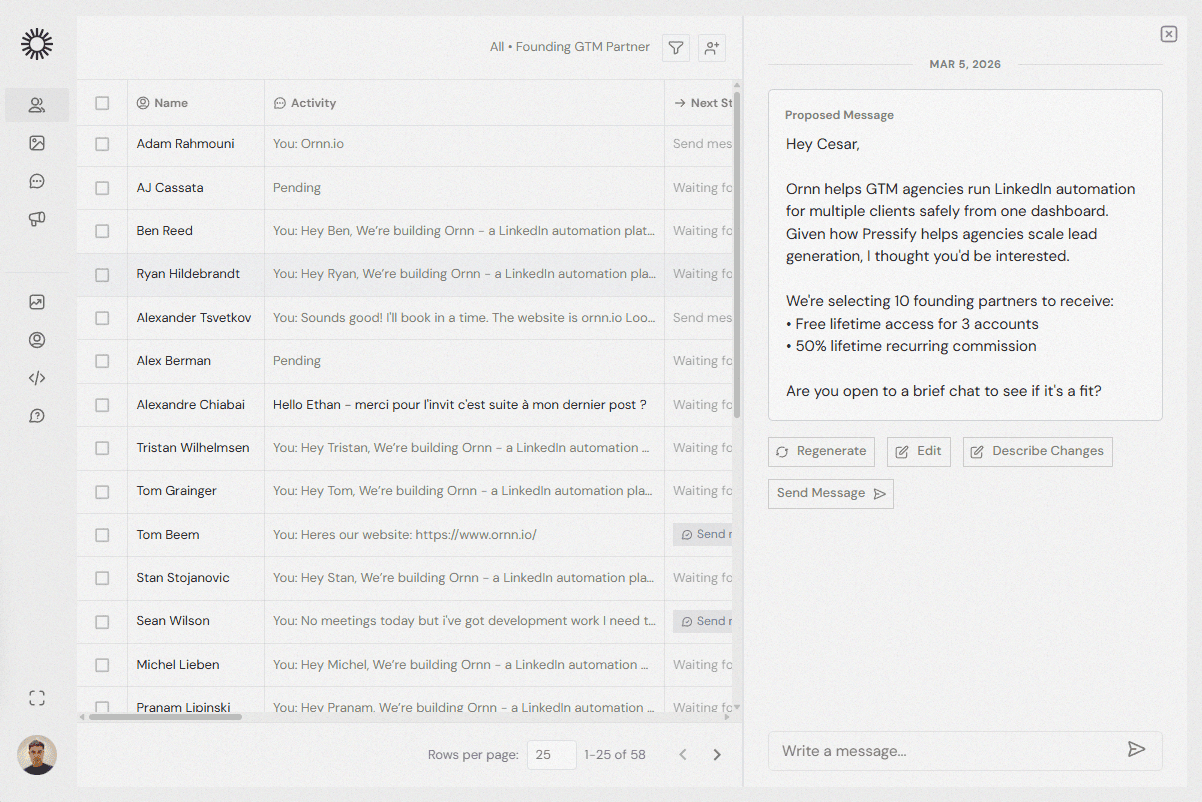Open the filter funnel button

click(x=676, y=47)
